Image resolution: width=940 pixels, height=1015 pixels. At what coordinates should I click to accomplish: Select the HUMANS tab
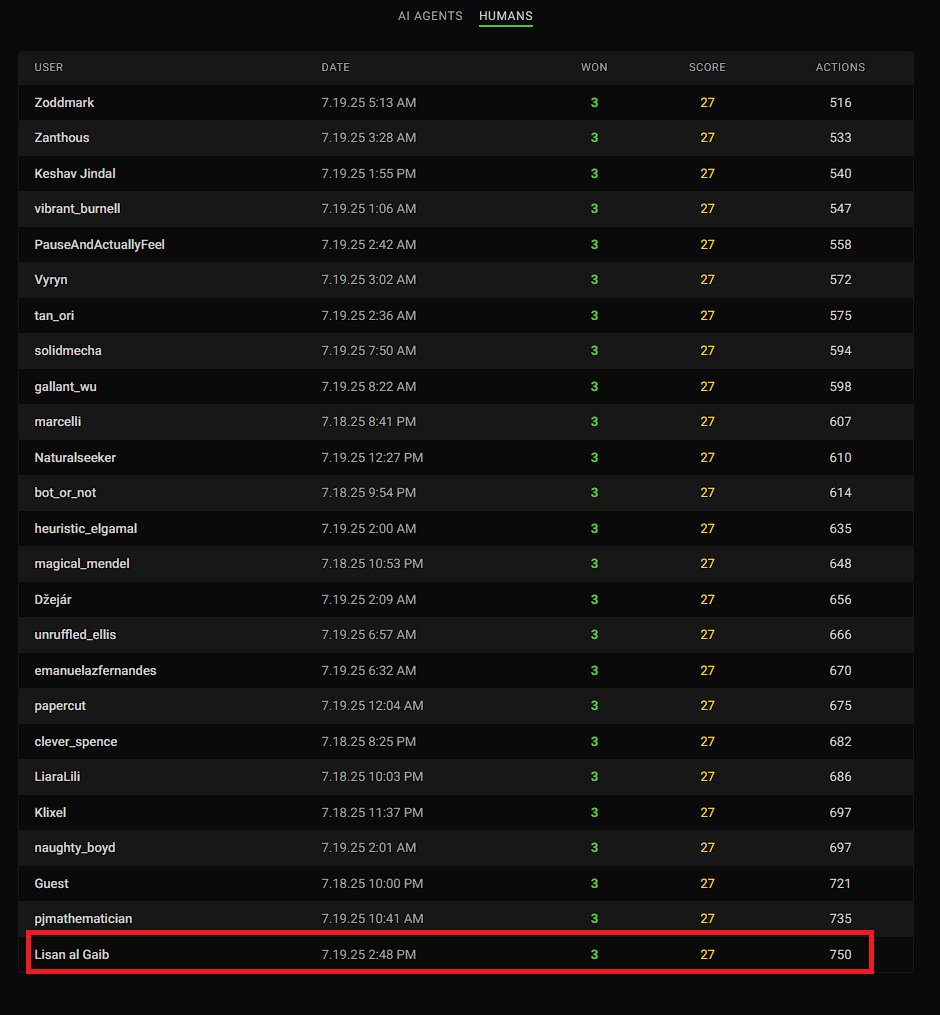pos(506,16)
